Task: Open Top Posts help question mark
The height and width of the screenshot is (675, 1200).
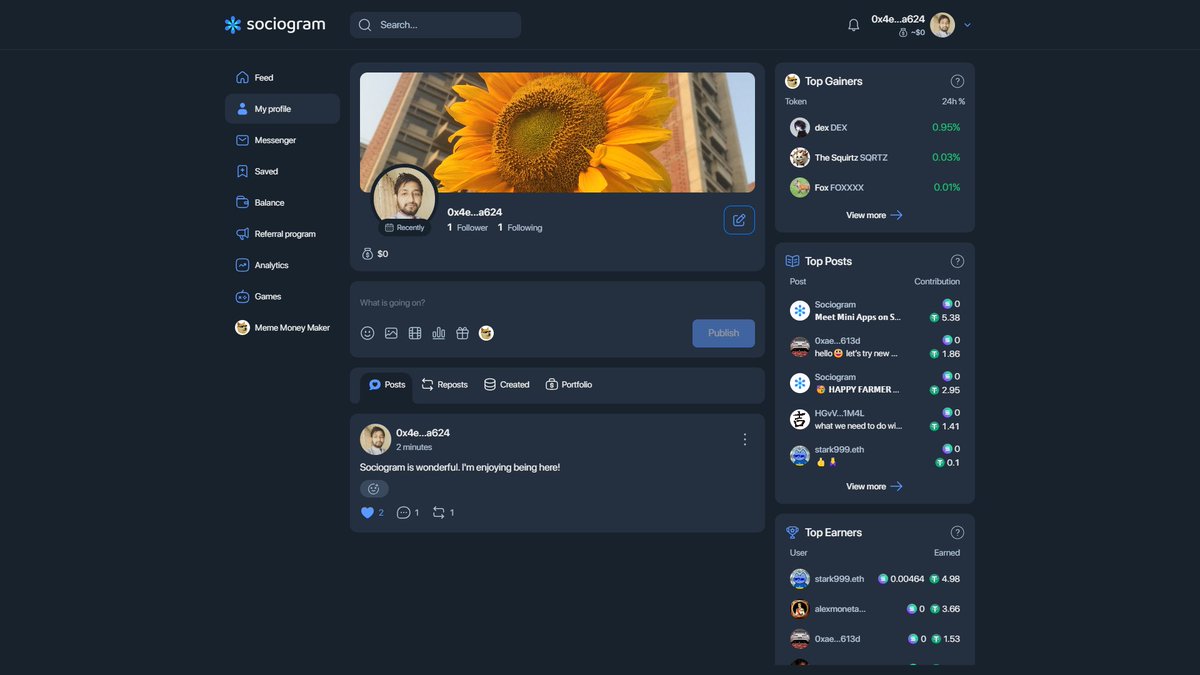Action: tap(957, 261)
